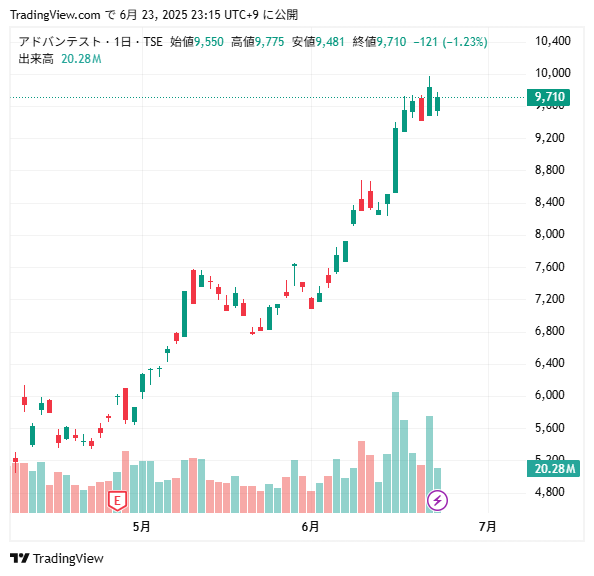Click the 10,400 price axis label

(552, 41)
